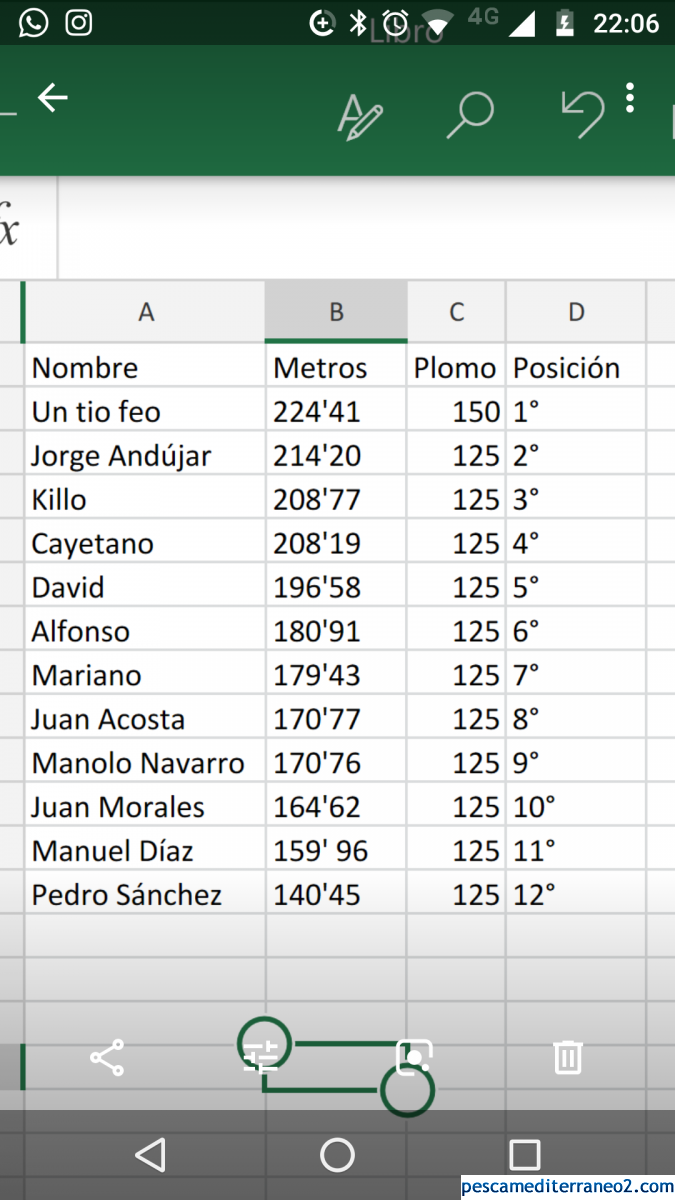Open the magnifier search tool

[469, 115]
